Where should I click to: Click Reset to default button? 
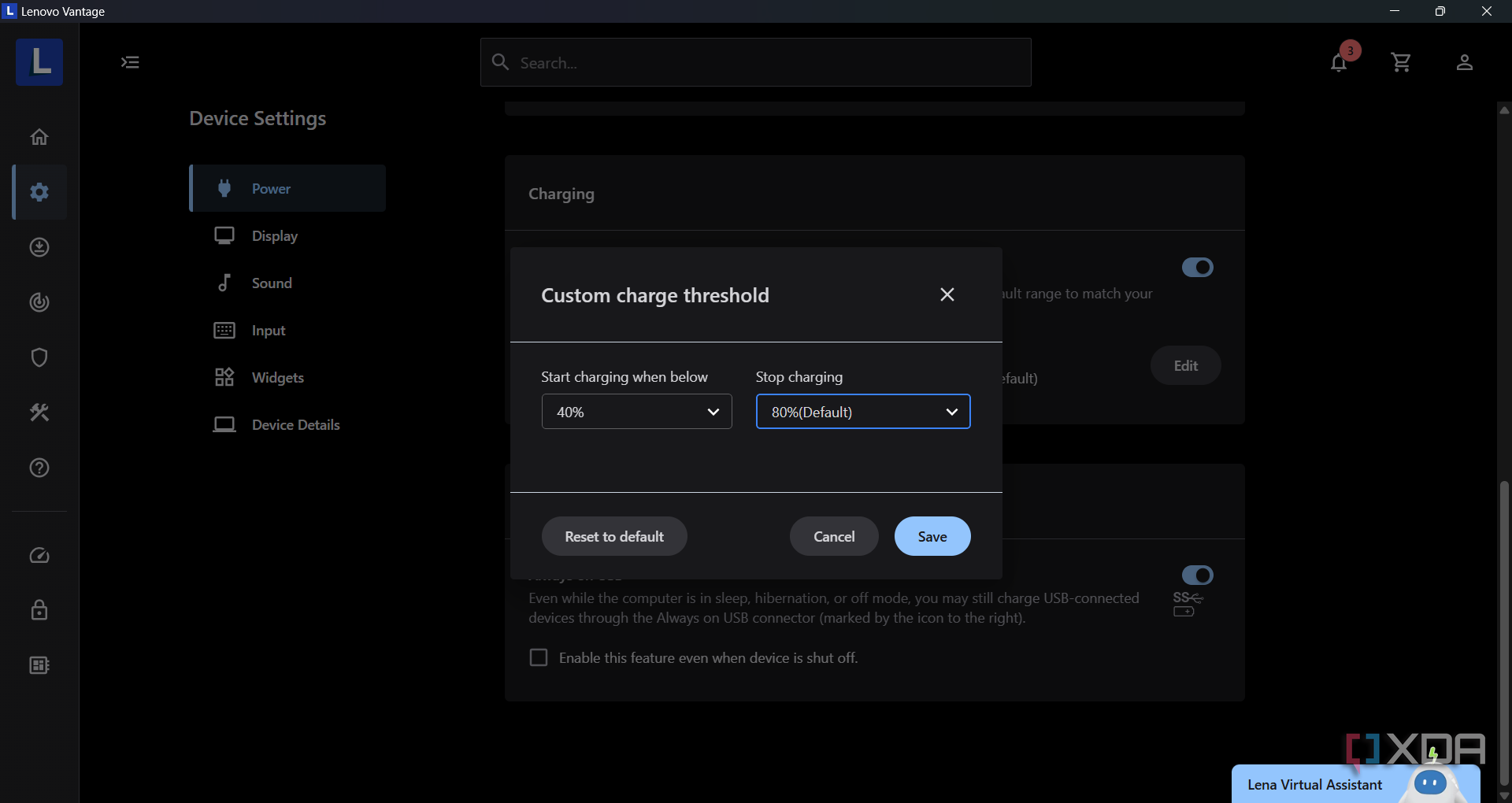pyautogui.click(x=614, y=536)
